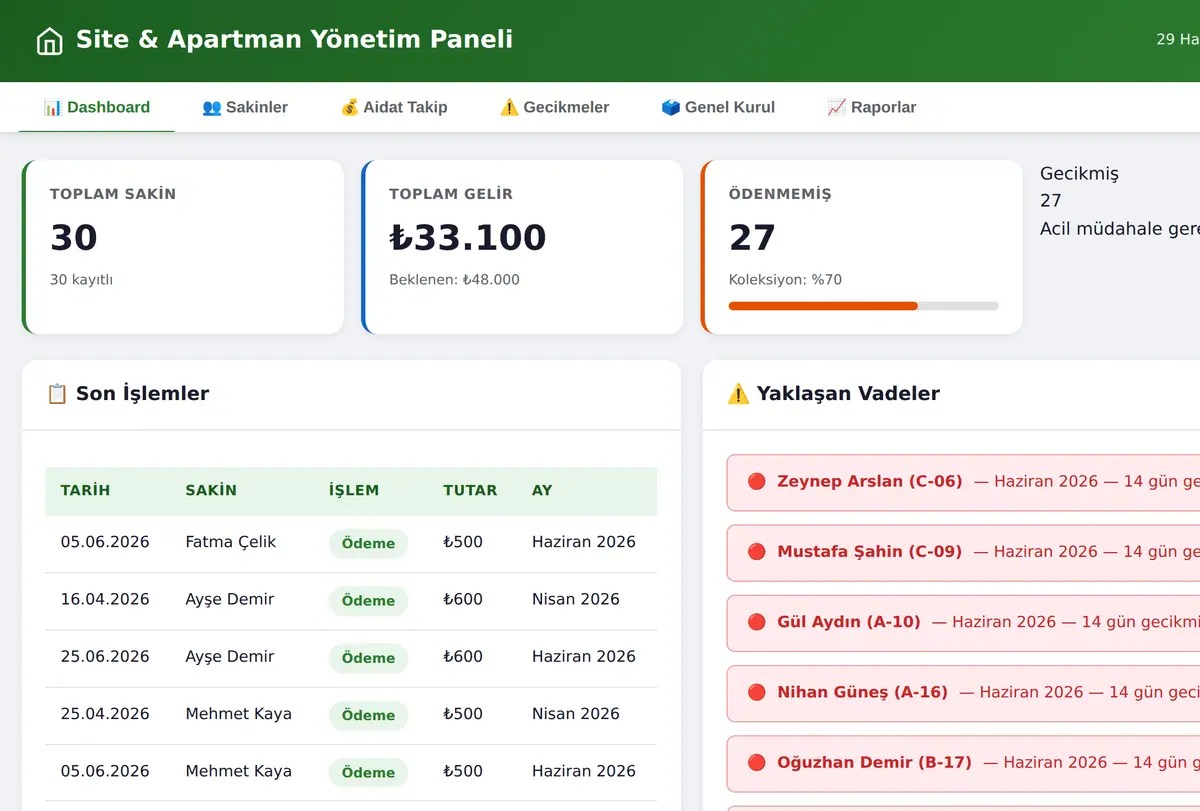1200x811 pixels.
Task: Click the ₺33.100 total income value
Action: 468,238
